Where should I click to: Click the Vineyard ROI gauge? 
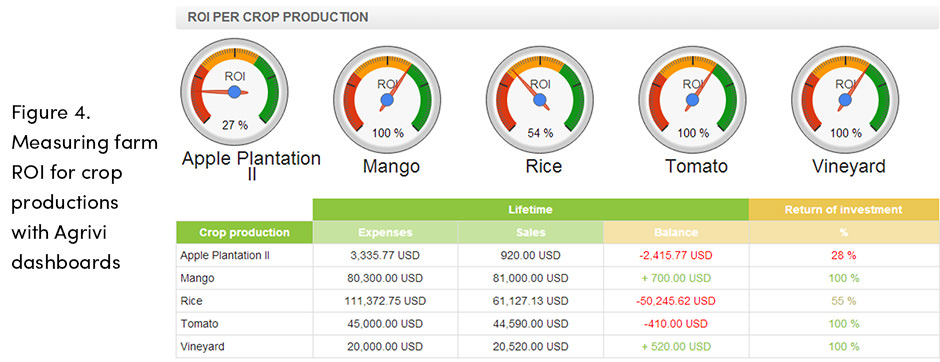pyautogui.click(x=845, y=100)
